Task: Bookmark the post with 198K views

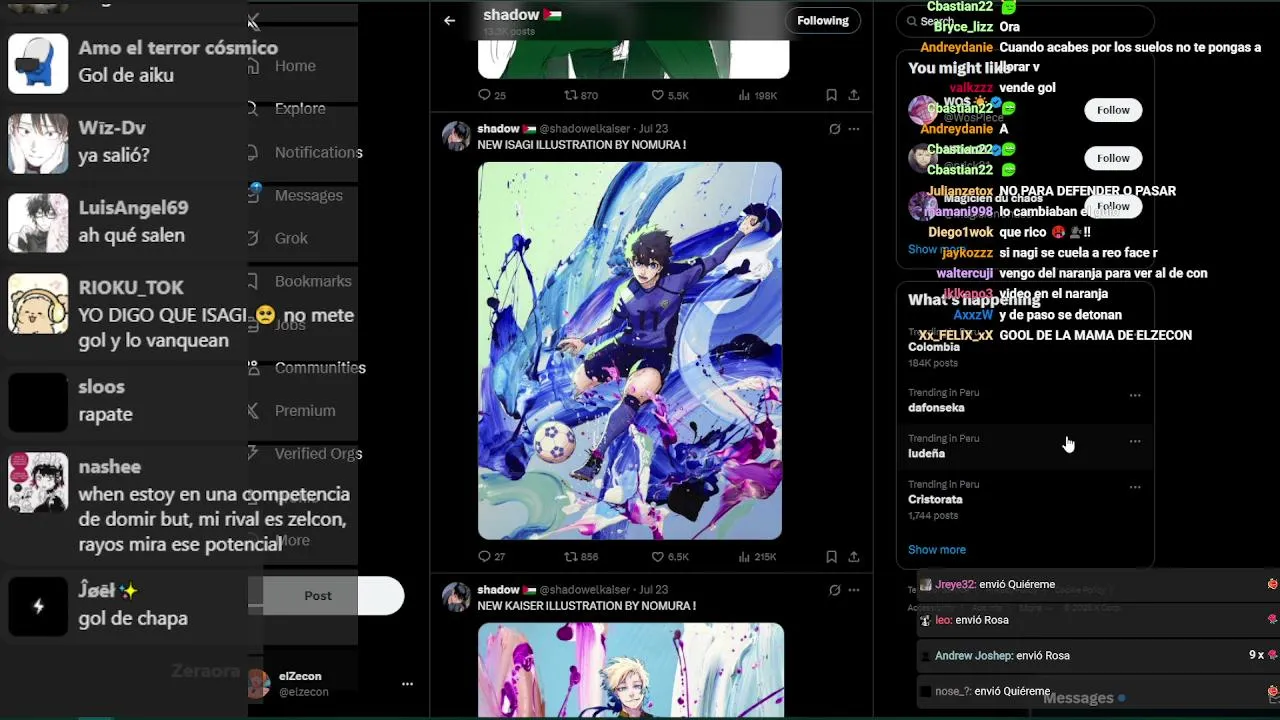Action: click(831, 95)
